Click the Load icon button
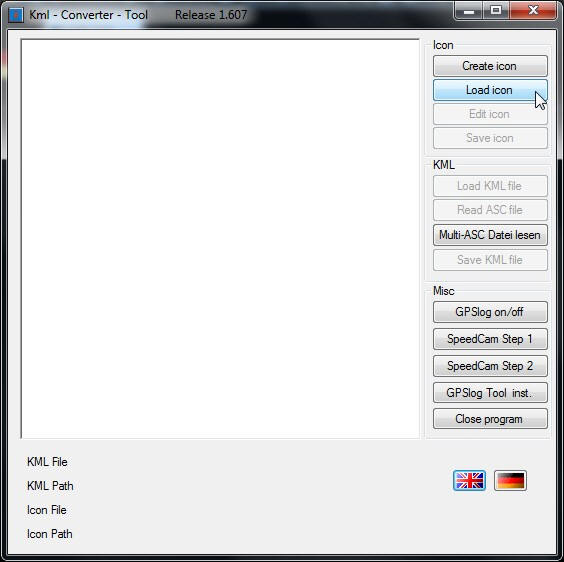The height and width of the screenshot is (562, 564). [x=490, y=90]
